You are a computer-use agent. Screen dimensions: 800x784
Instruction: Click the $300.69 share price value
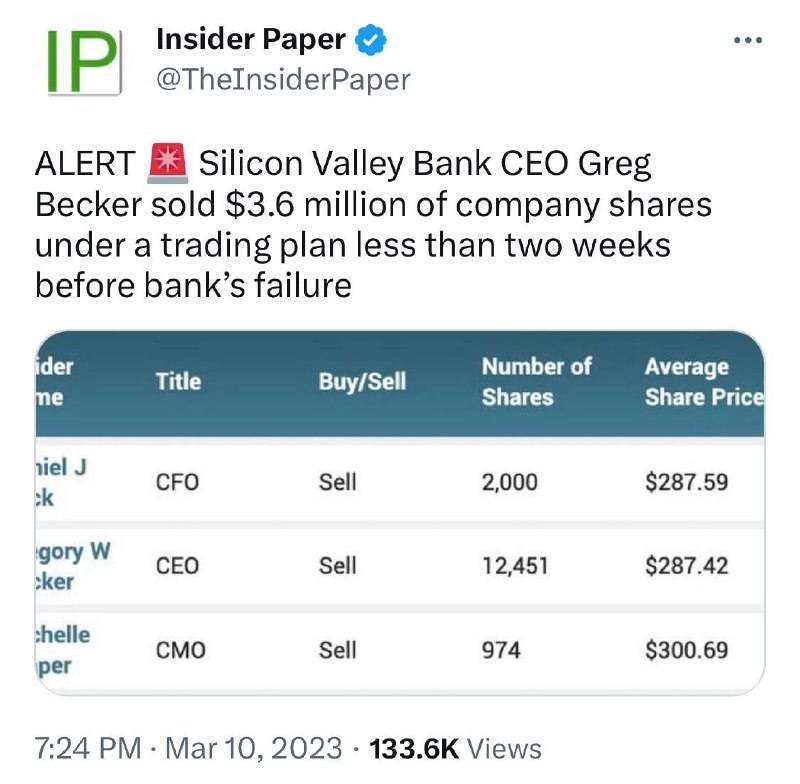(x=685, y=649)
